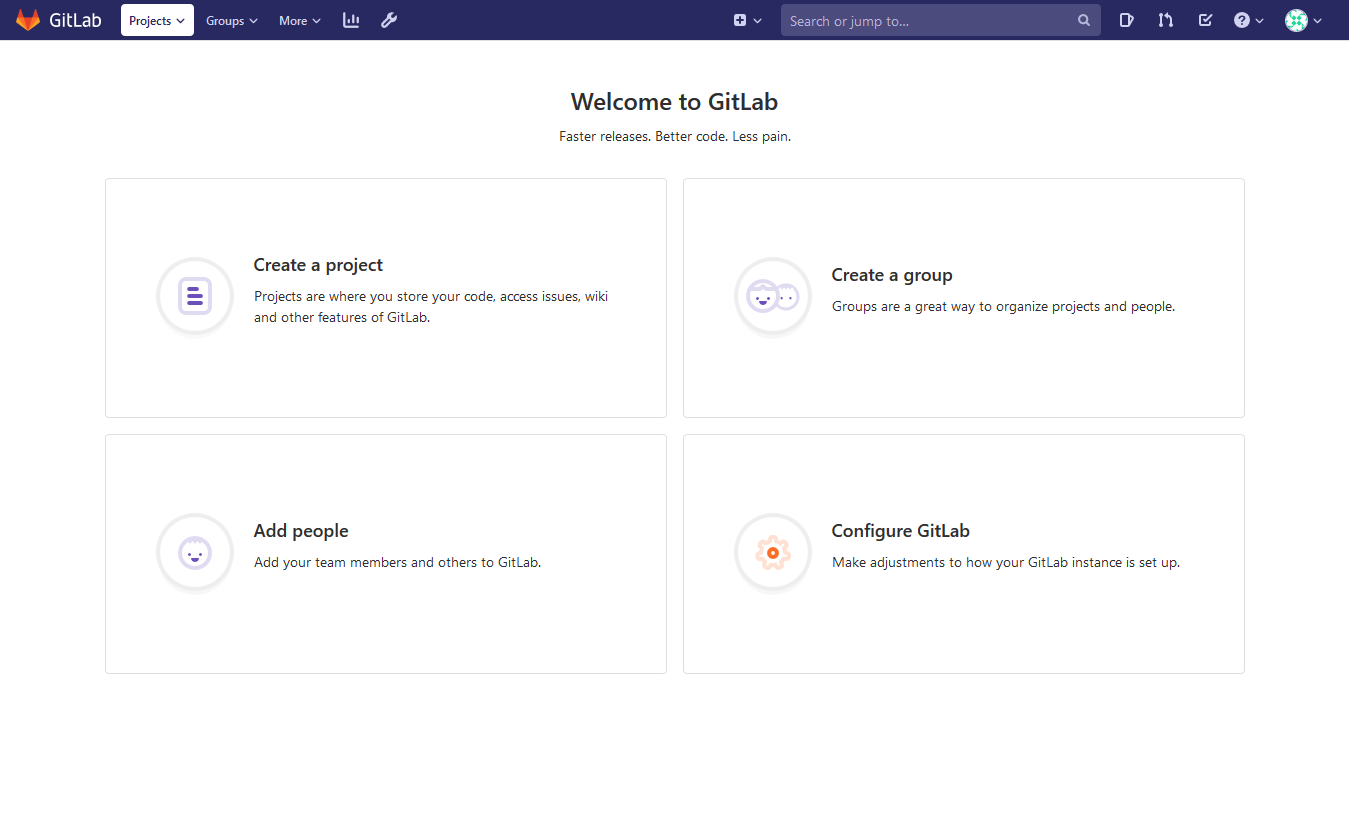This screenshot has width=1349, height=825.
Task: Click the GitLab fox logo
Action: (x=28, y=20)
